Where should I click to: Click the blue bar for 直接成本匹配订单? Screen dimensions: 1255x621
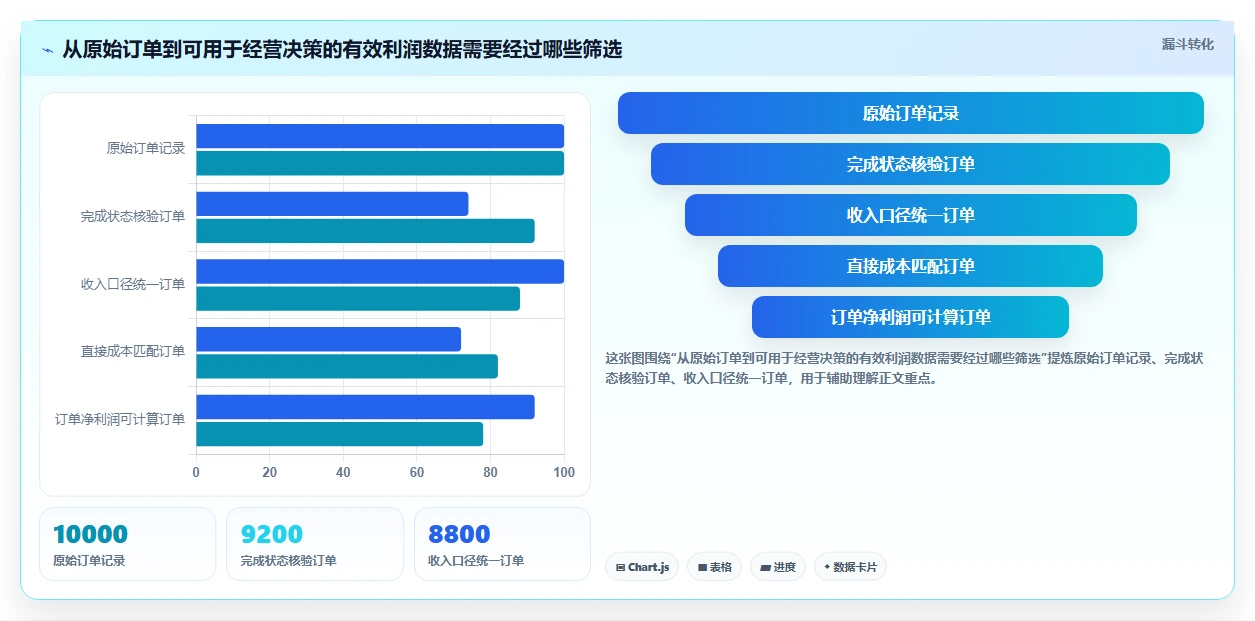(328, 339)
